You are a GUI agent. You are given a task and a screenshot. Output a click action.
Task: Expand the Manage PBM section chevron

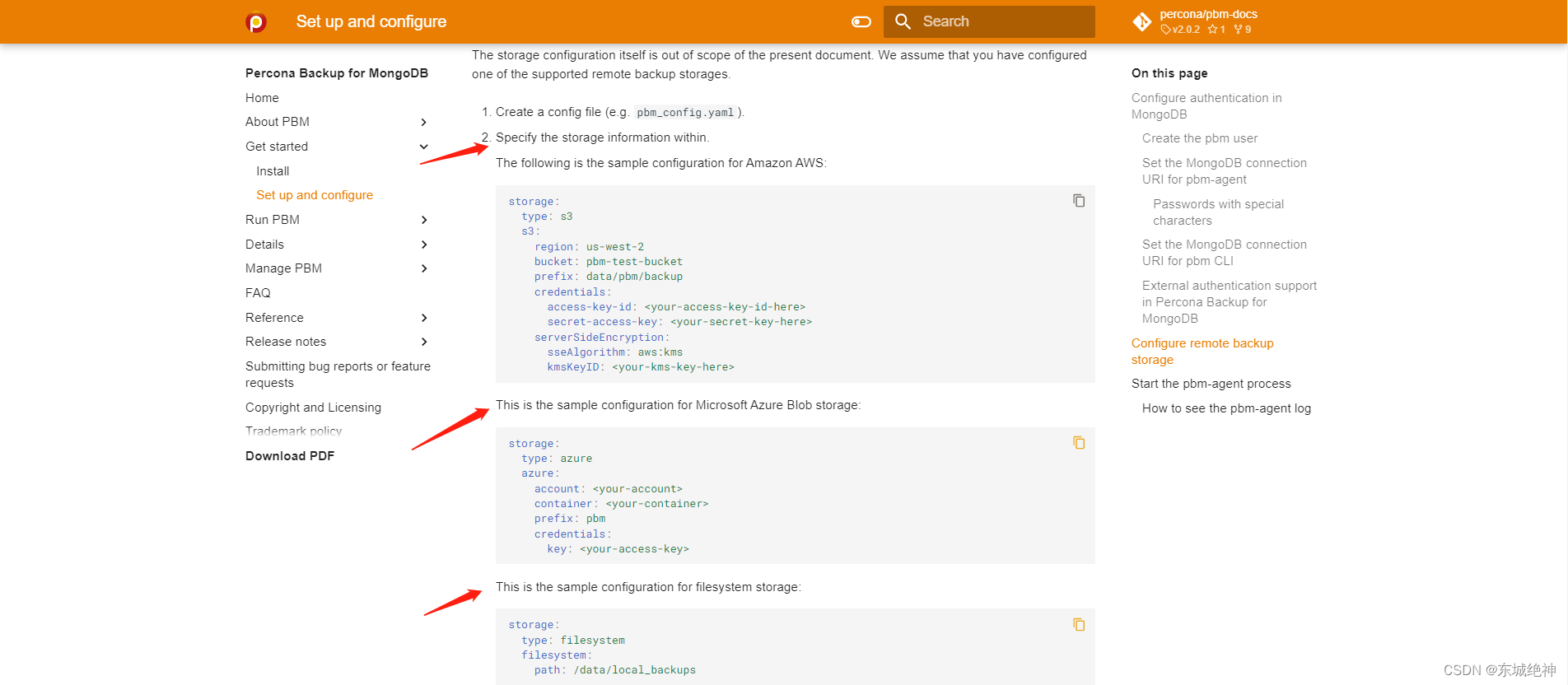(x=424, y=268)
